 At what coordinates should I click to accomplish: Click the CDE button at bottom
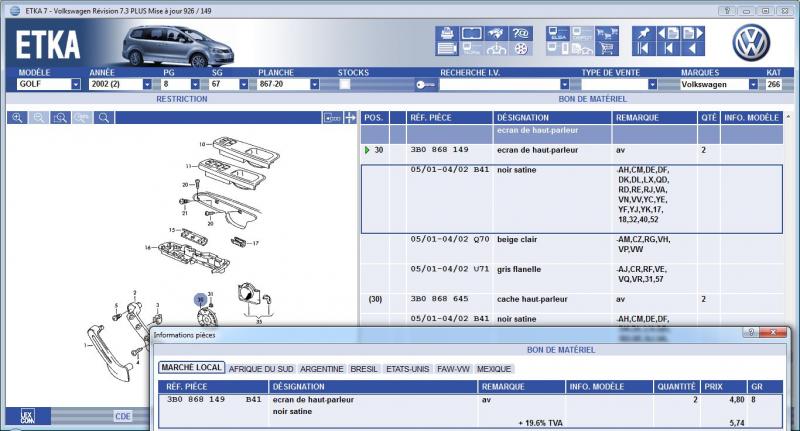pyautogui.click(x=122, y=416)
